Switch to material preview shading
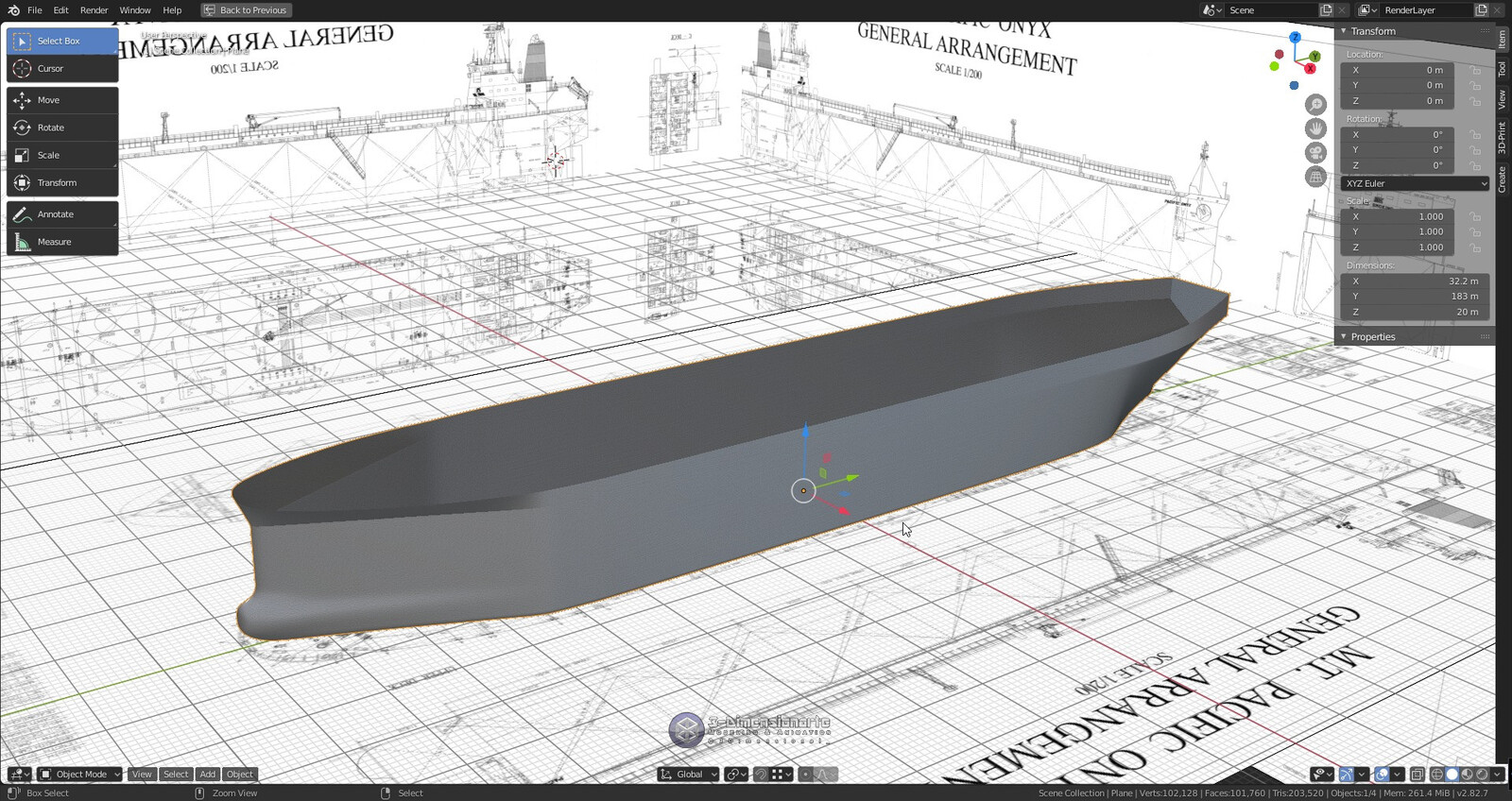 click(1467, 775)
